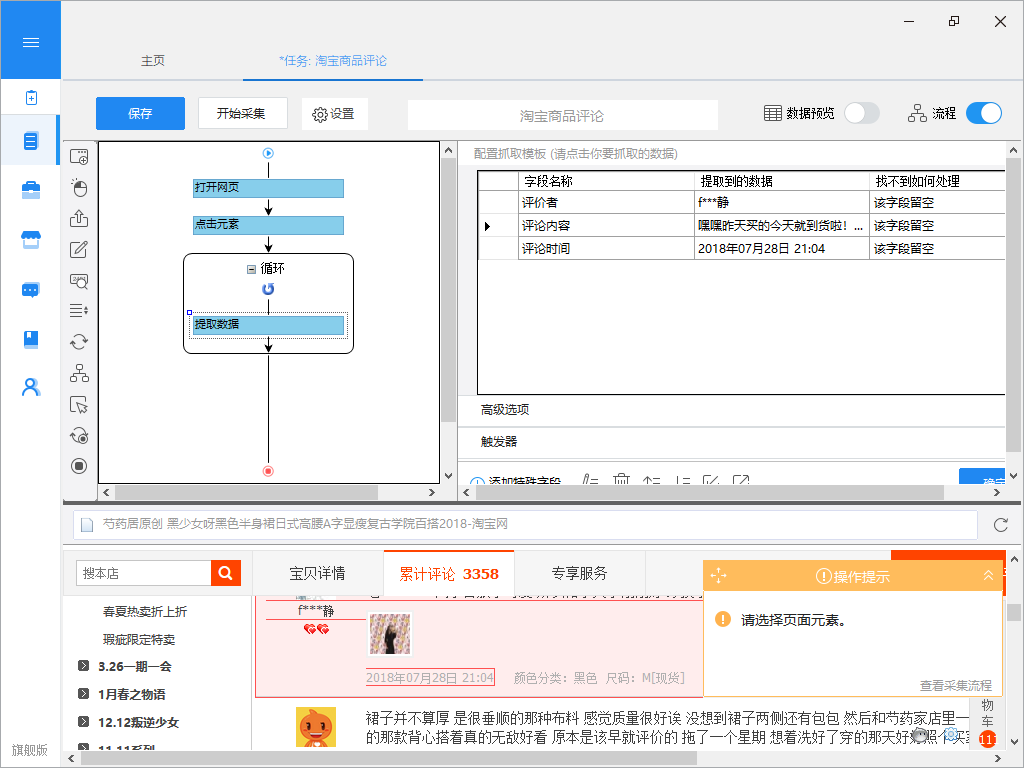1024x768 pixels.
Task: Reload the embedded browser page
Action: [1000, 524]
